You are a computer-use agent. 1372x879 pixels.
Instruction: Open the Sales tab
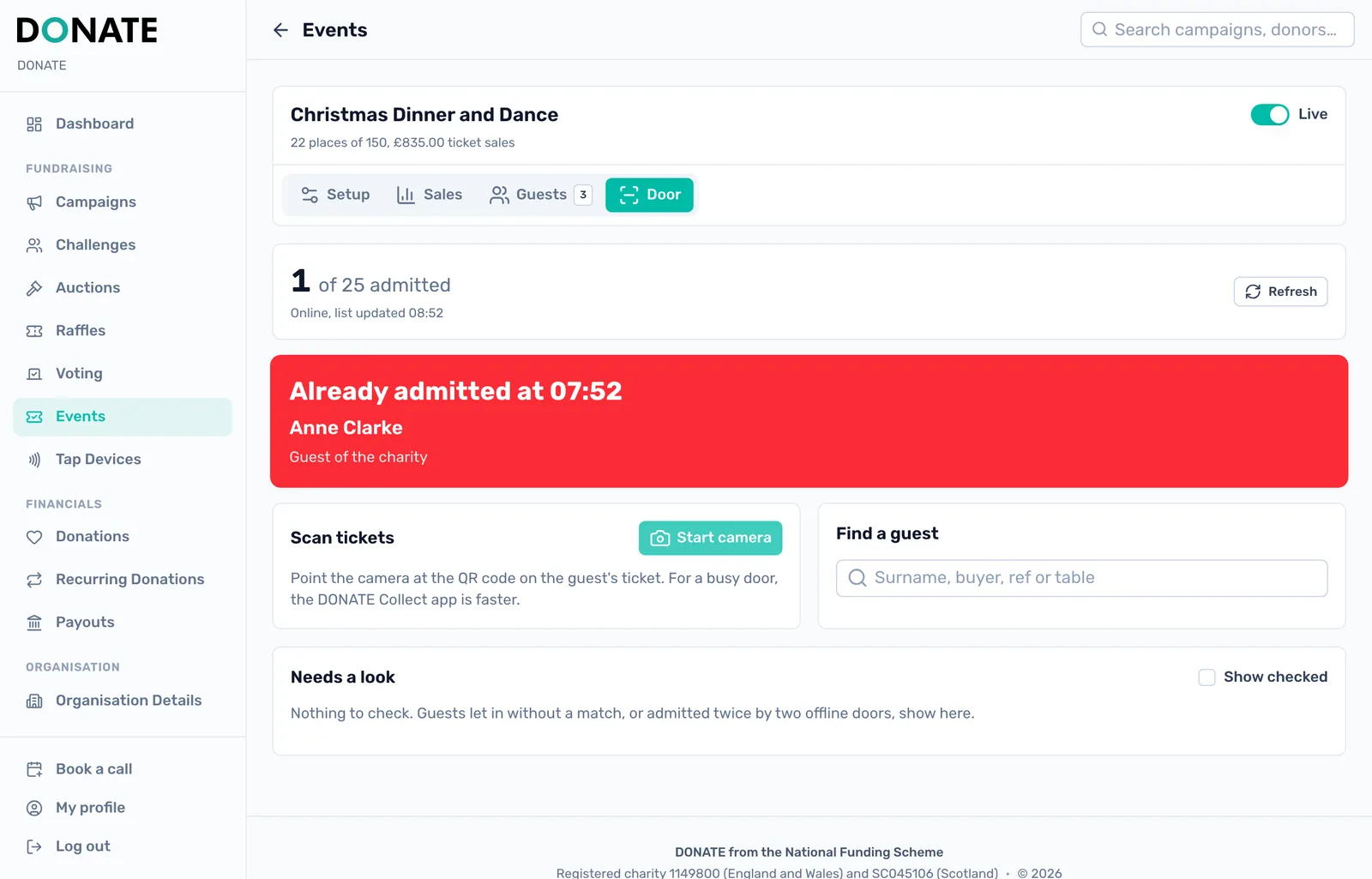click(430, 195)
